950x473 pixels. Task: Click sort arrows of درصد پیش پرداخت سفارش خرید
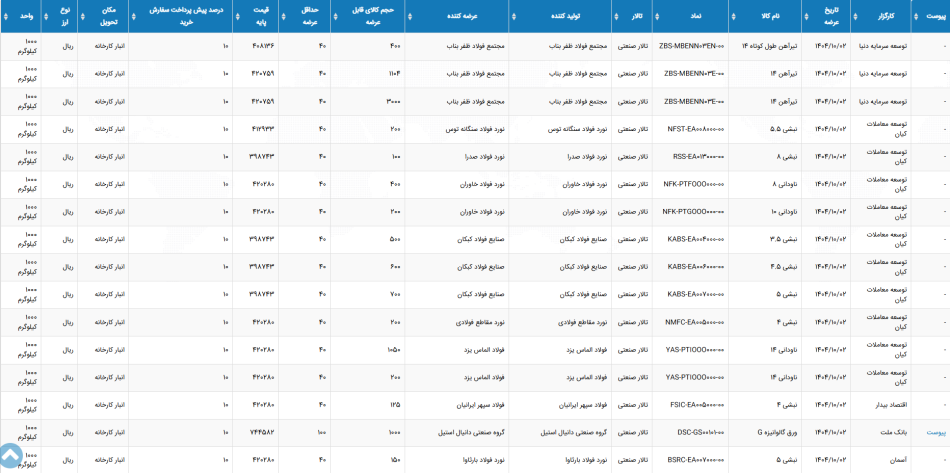tap(135, 18)
